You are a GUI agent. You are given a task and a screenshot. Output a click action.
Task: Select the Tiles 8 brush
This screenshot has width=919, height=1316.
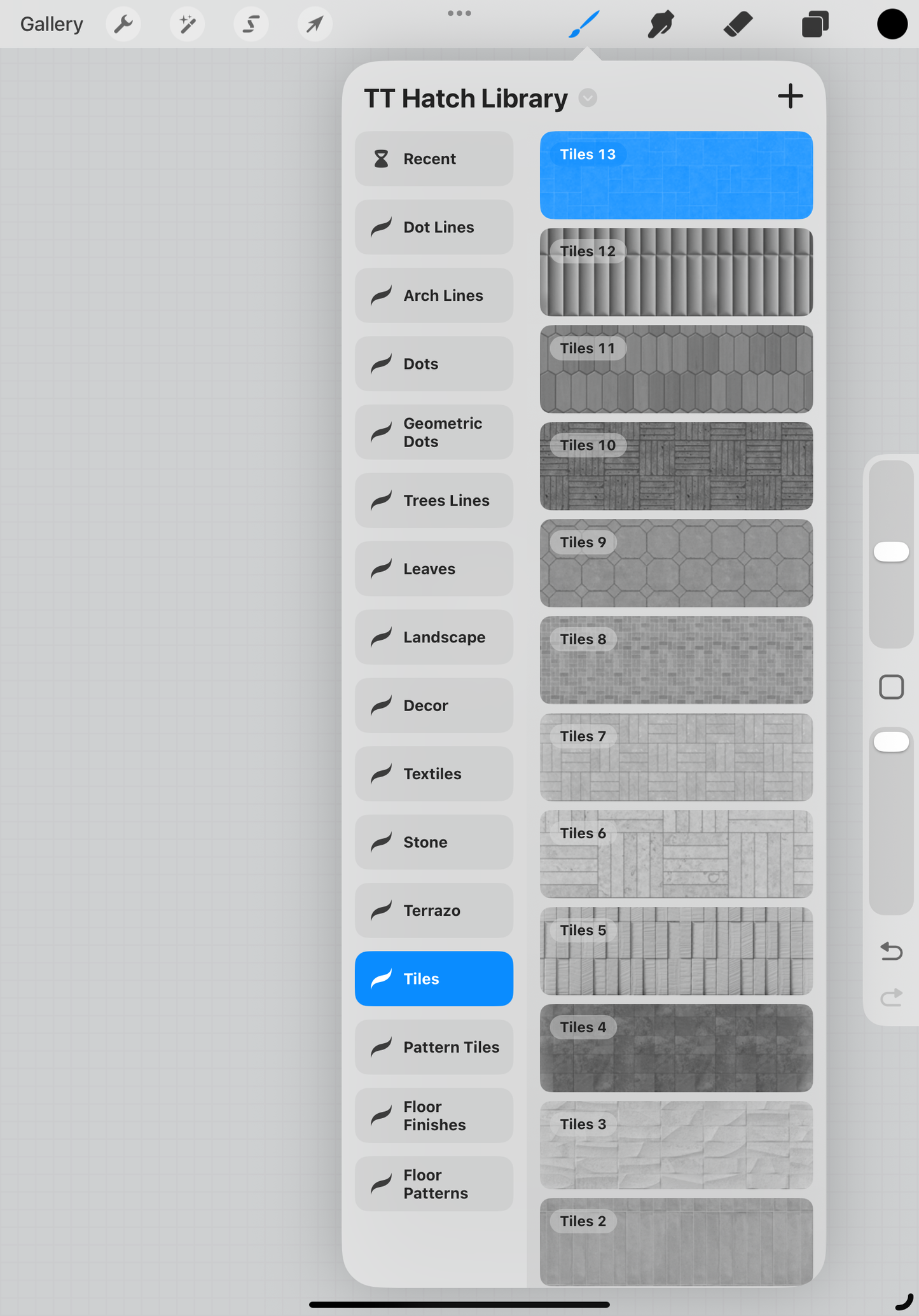click(x=676, y=660)
